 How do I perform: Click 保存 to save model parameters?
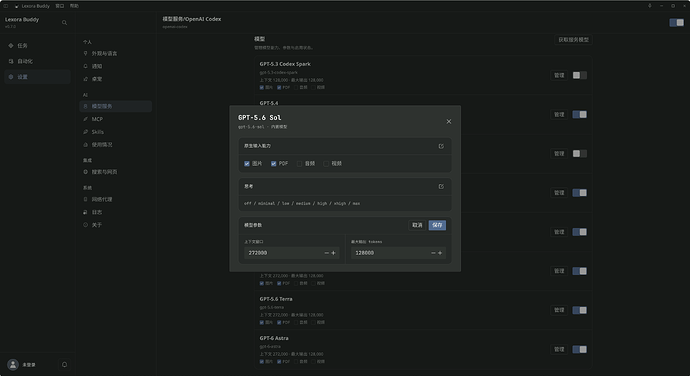click(x=437, y=225)
